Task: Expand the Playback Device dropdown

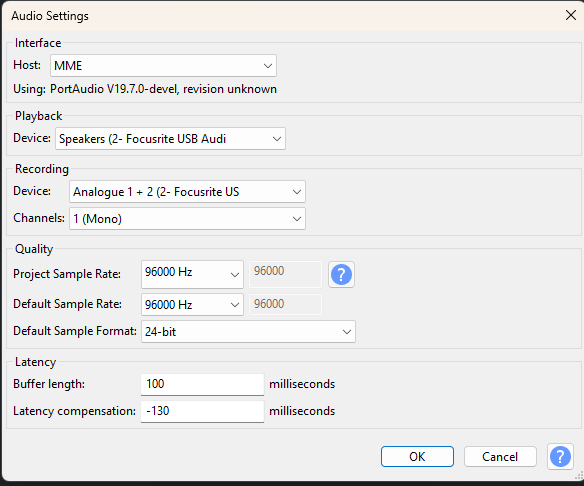Action: click(170, 139)
